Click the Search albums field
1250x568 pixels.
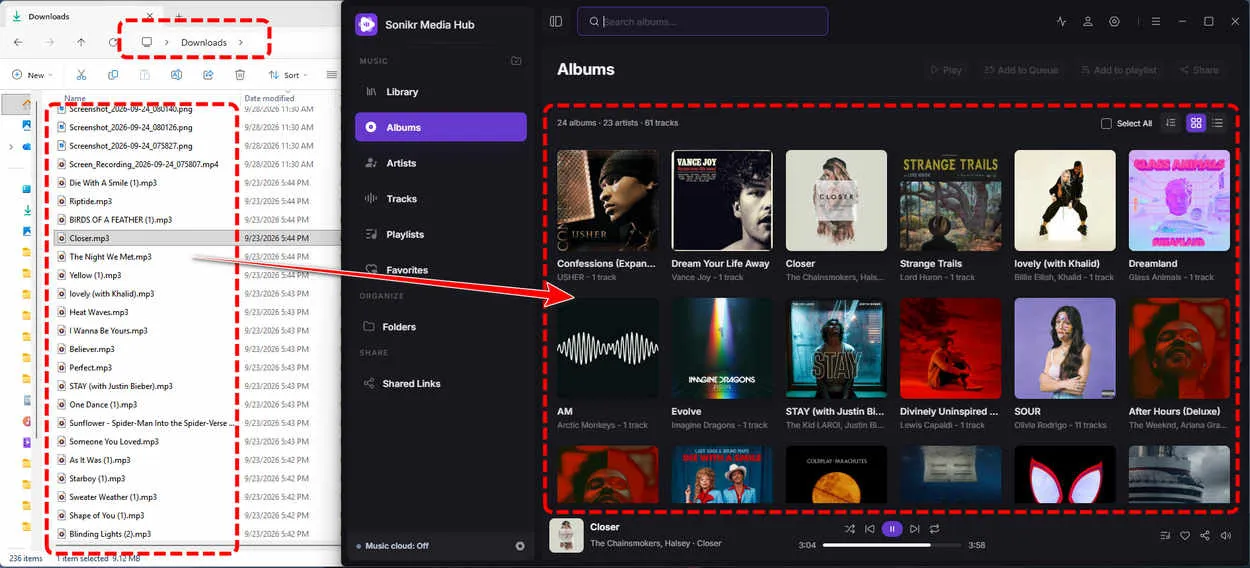[702, 21]
